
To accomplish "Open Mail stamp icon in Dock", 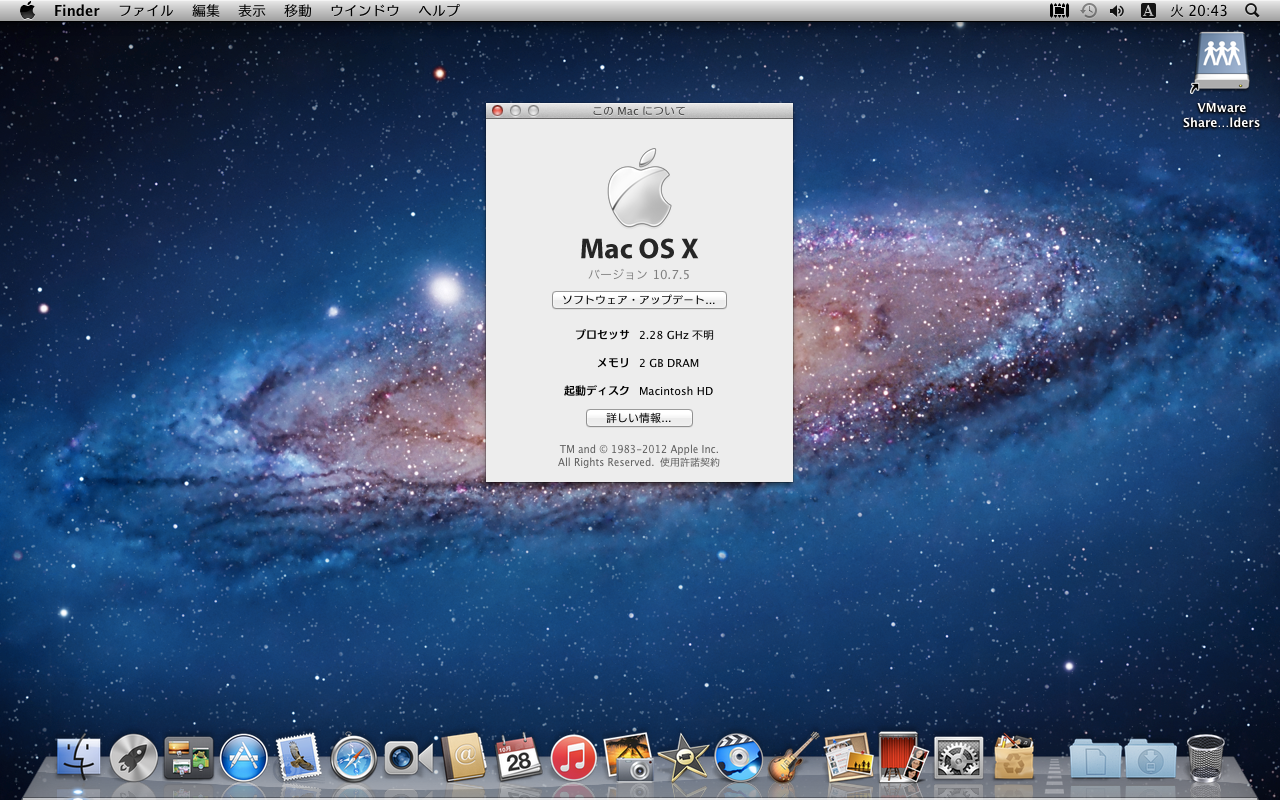I will (298, 758).
